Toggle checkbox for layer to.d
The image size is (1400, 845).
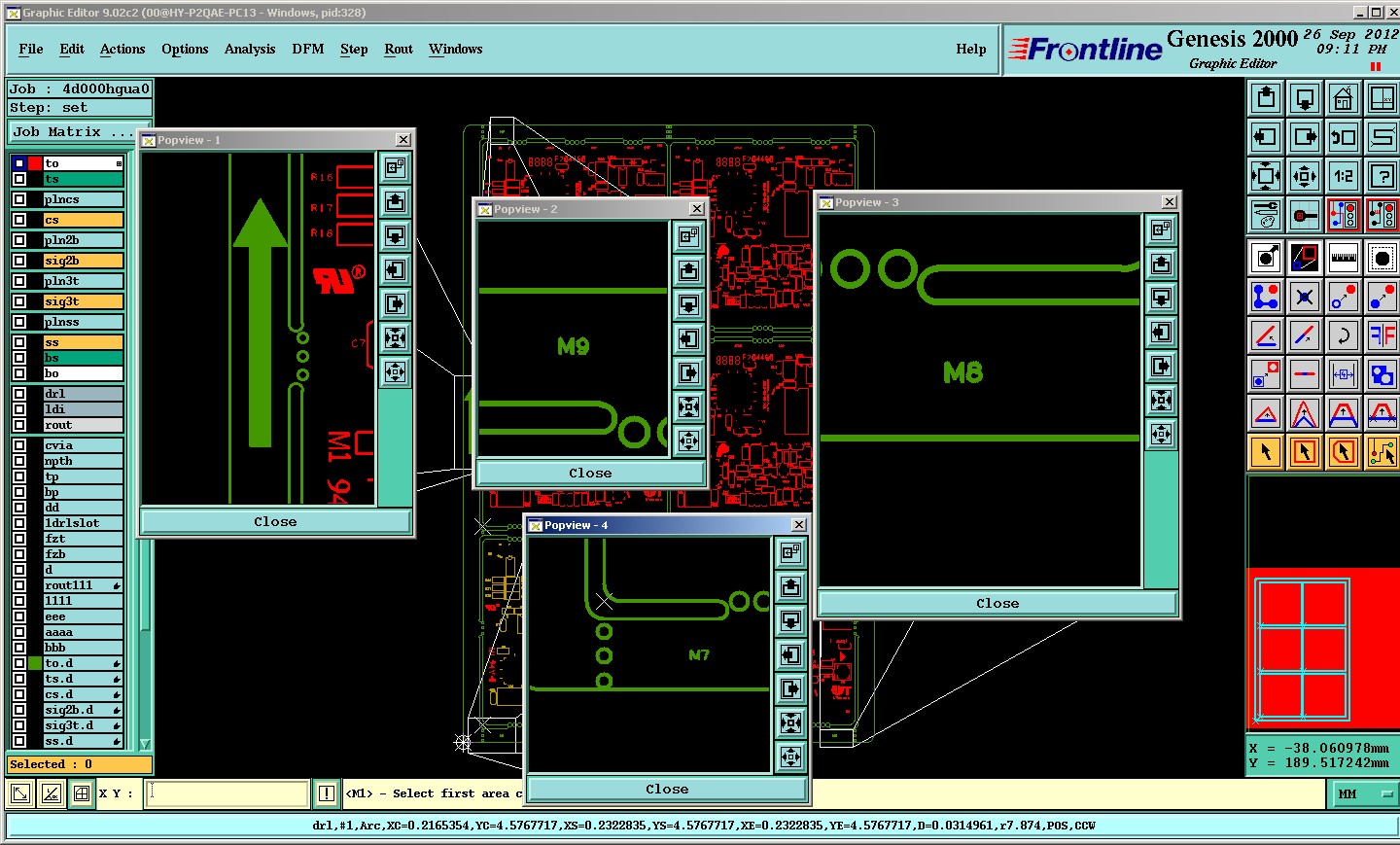(x=19, y=663)
